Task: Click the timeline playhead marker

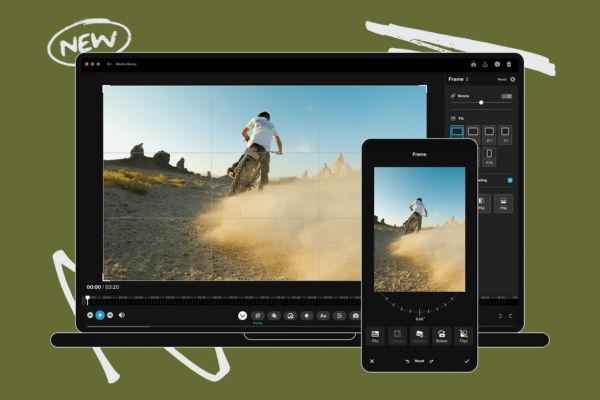Action: [87, 298]
